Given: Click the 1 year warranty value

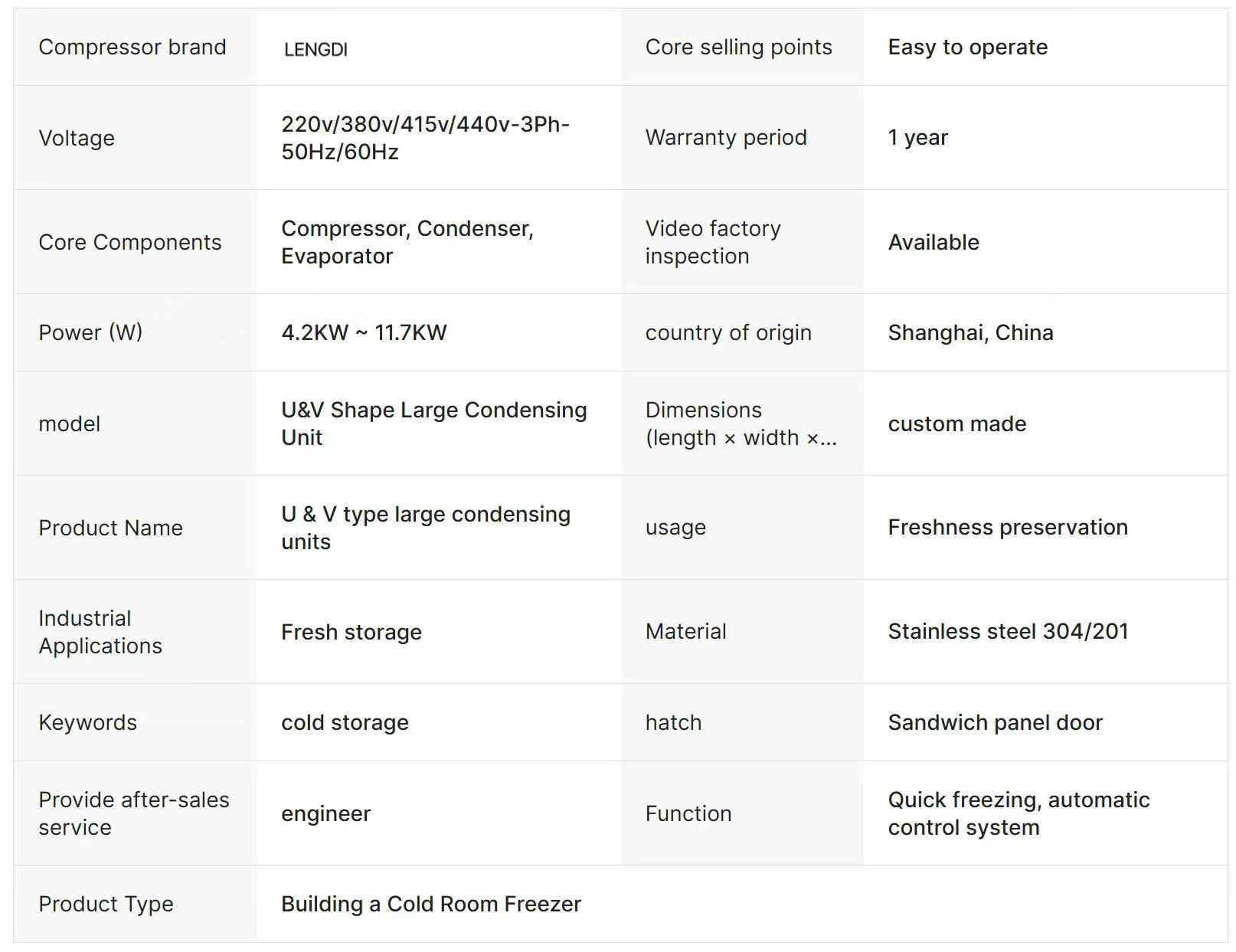Looking at the screenshot, I should [x=917, y=137].
